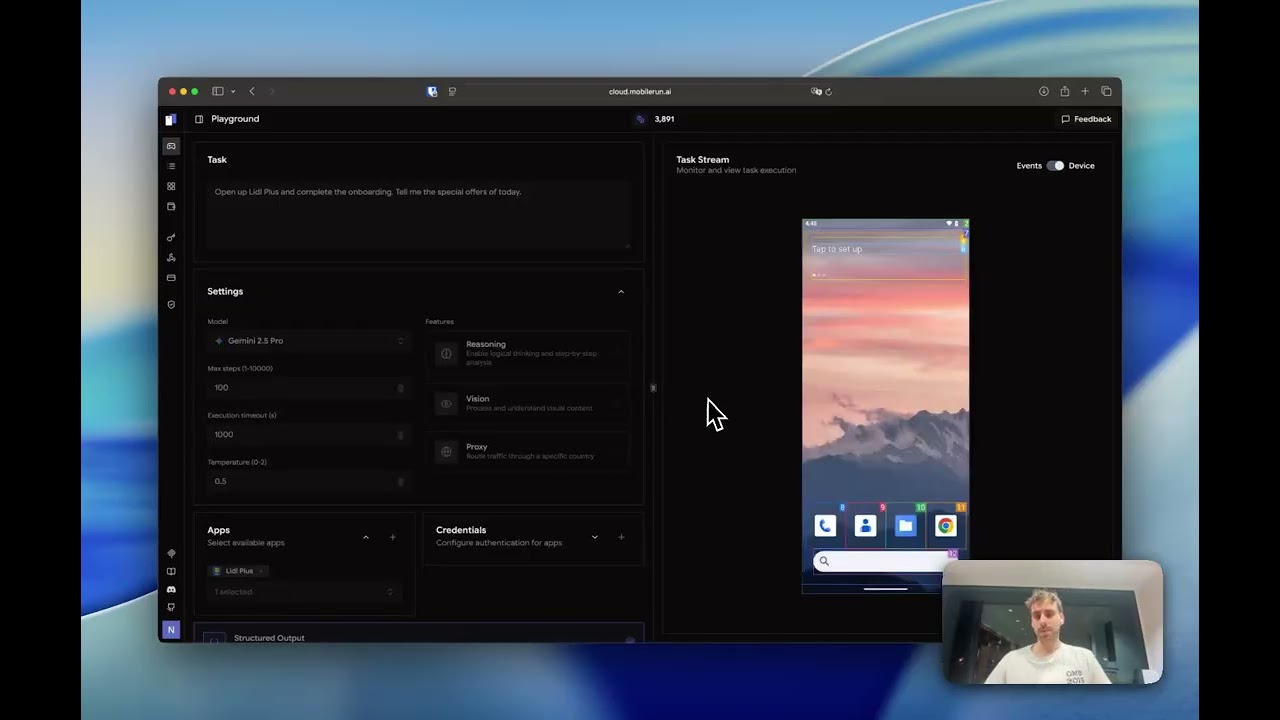Open Safari downloads icon
This screenshot has width=1280, height=720.
coord(1043,91)
